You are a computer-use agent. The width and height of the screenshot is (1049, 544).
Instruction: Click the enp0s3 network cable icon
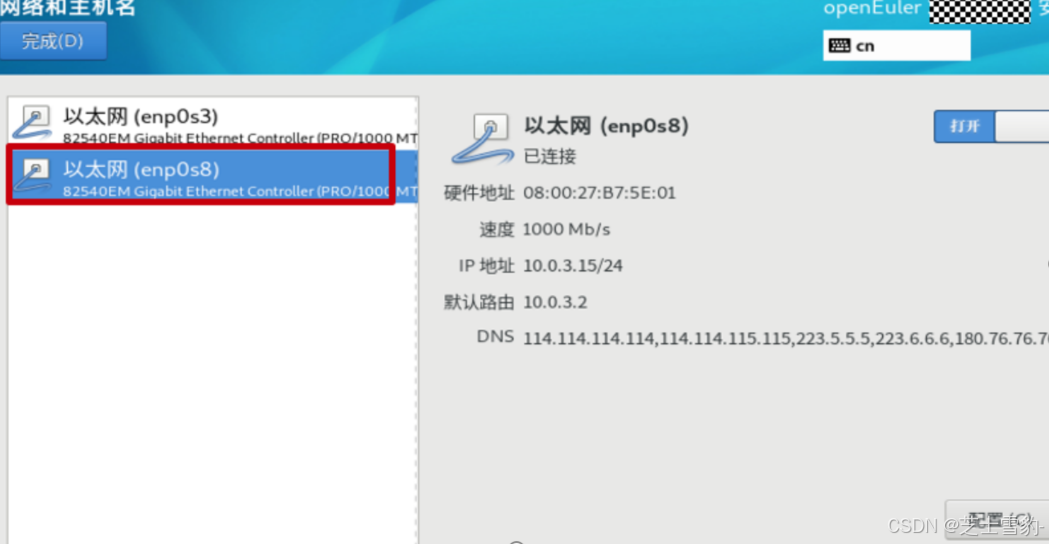[x=33, y=122]
